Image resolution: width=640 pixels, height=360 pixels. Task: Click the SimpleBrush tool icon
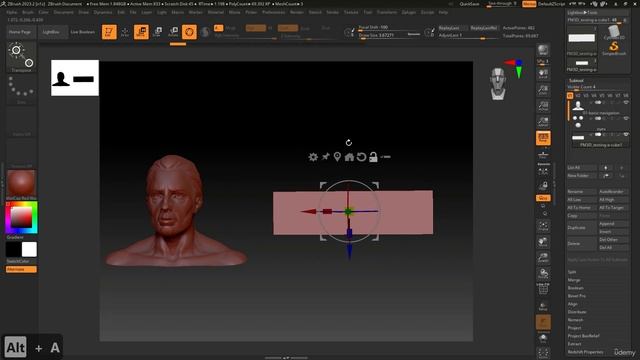pos(613,48)
